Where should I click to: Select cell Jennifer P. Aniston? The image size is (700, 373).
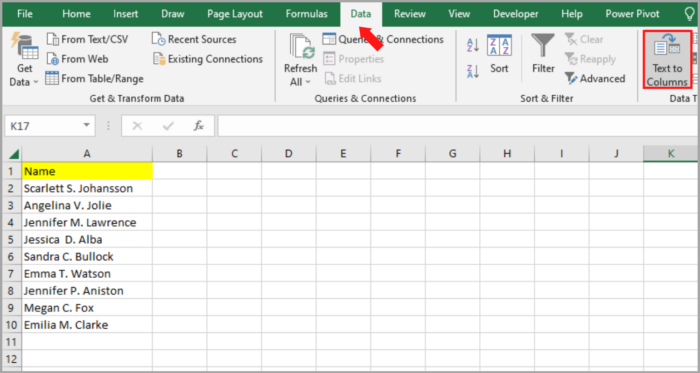87,291
